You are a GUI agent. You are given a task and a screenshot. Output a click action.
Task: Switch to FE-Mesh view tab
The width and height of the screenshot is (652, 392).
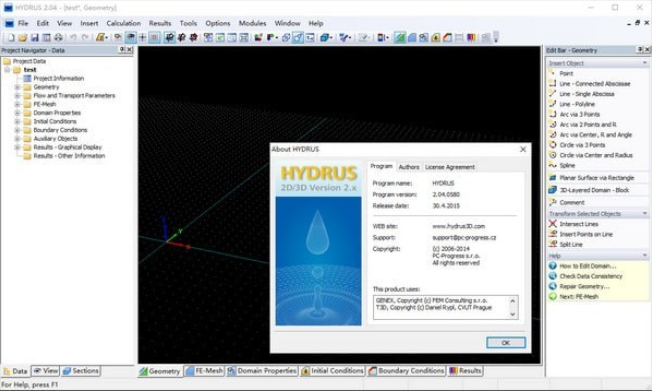204,371
